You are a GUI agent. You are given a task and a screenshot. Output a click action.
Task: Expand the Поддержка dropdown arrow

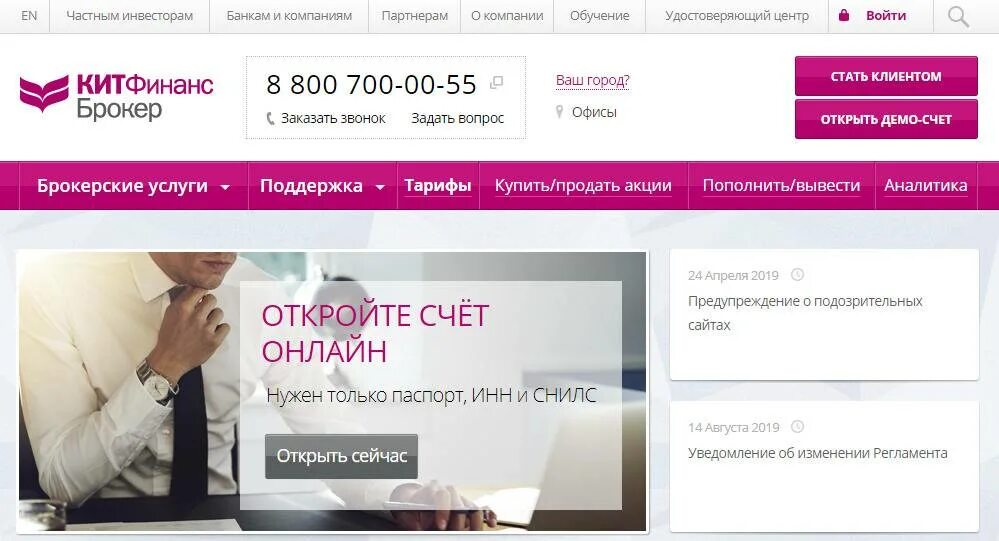(380, 187)
